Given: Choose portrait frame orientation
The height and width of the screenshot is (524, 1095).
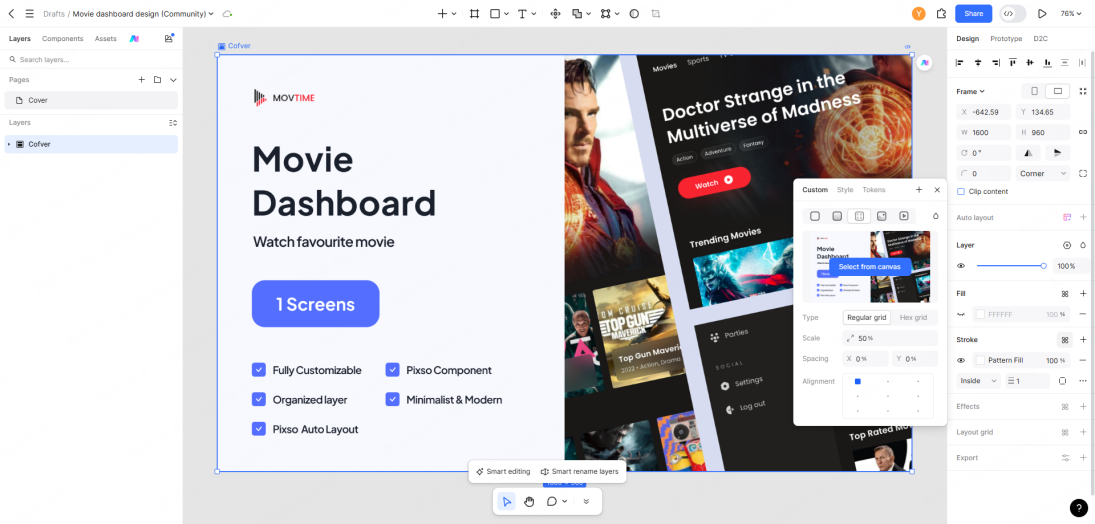Looking at the screenshot, I should [x=1034, y=91].
